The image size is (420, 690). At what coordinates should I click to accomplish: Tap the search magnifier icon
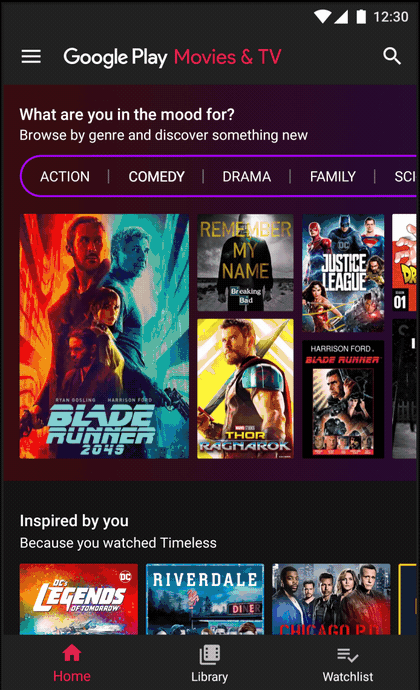[391, 56]
